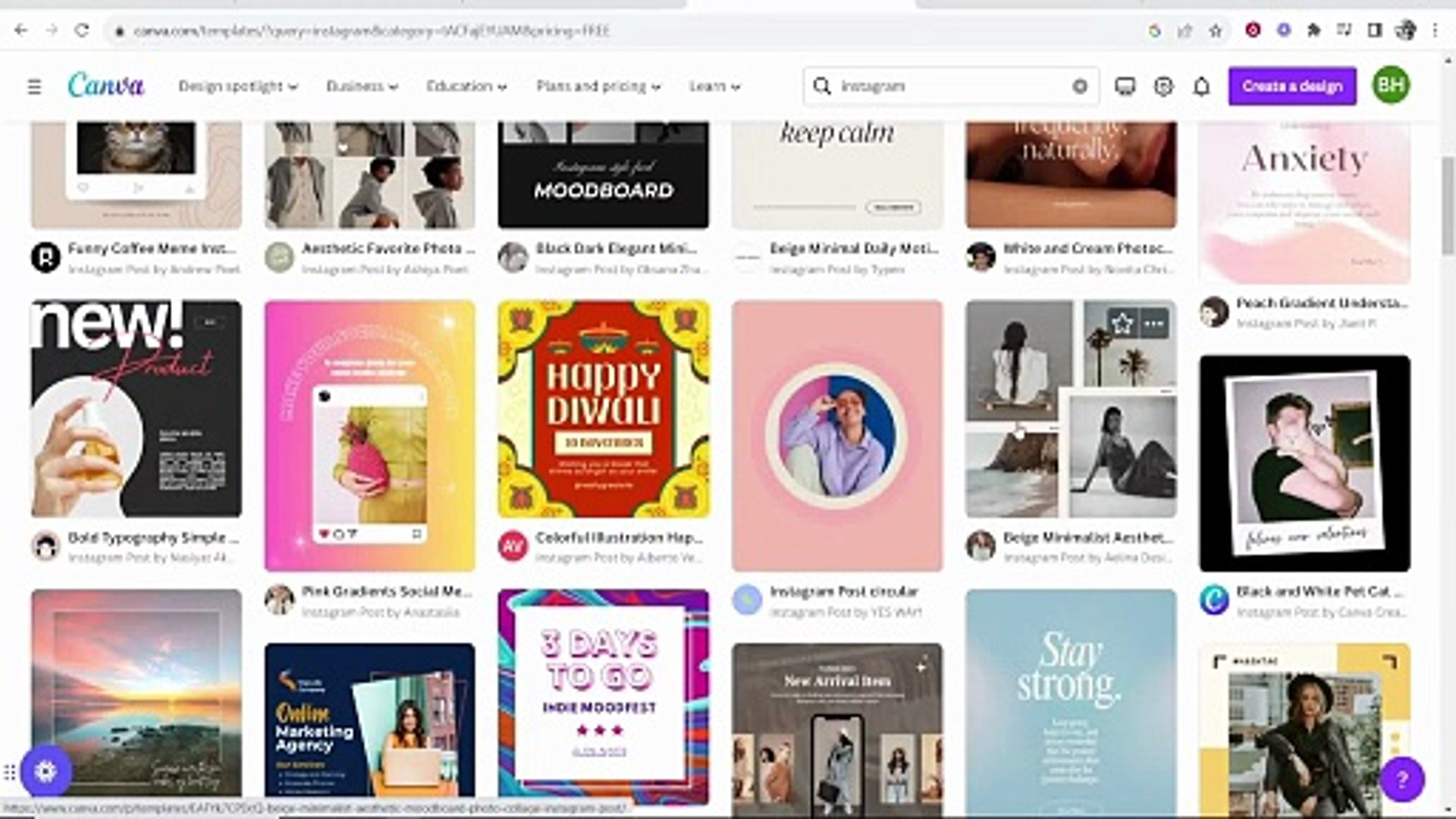
Task: Open the hamburger menu beside the Canva logo
Action: [34, 86]
